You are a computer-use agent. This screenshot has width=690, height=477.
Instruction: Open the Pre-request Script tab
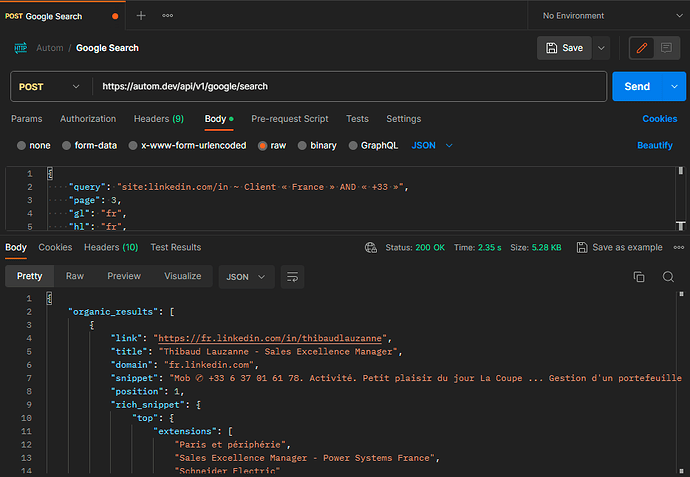click(290, 119)
